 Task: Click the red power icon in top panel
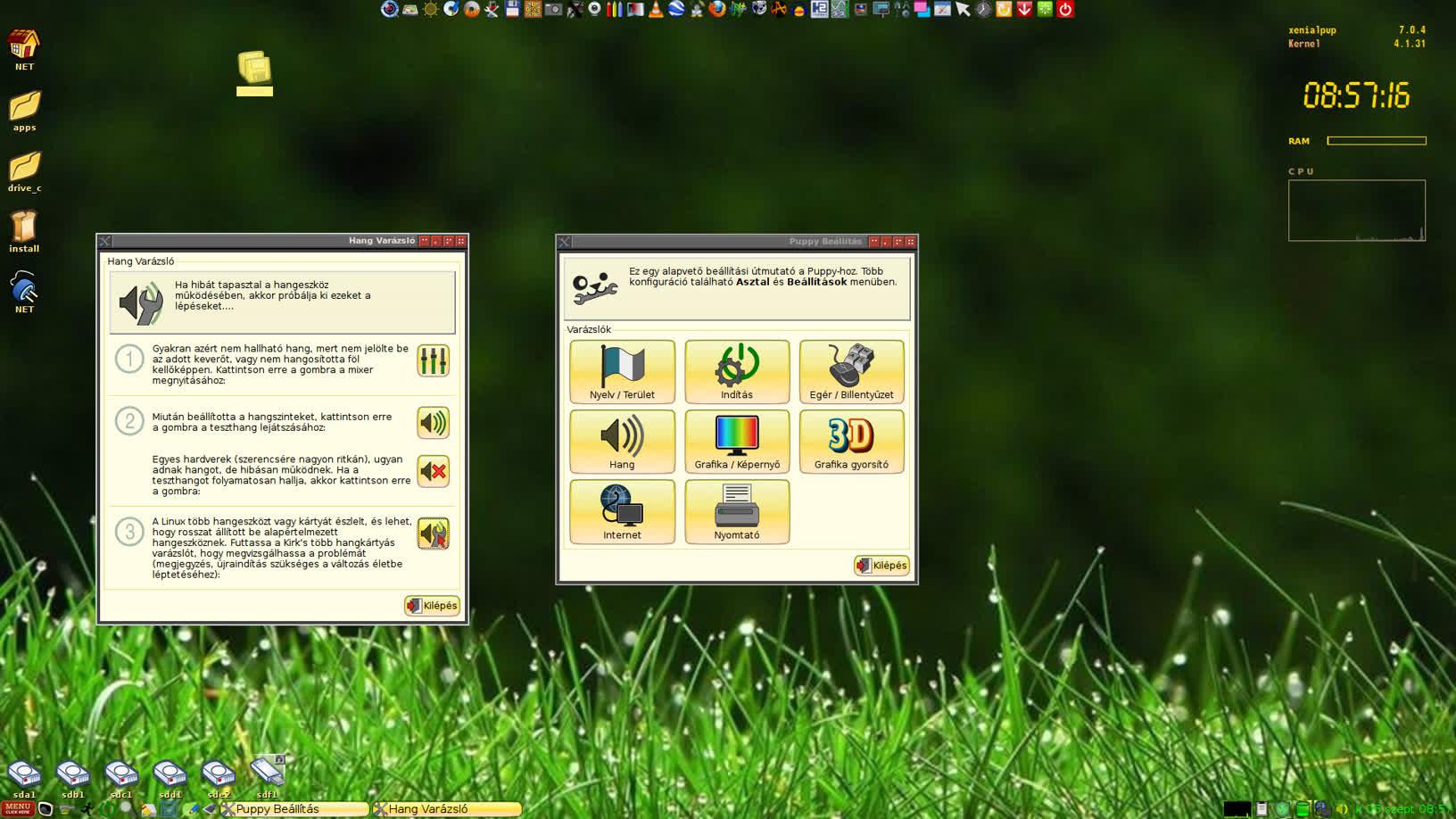coord(1065,9)
